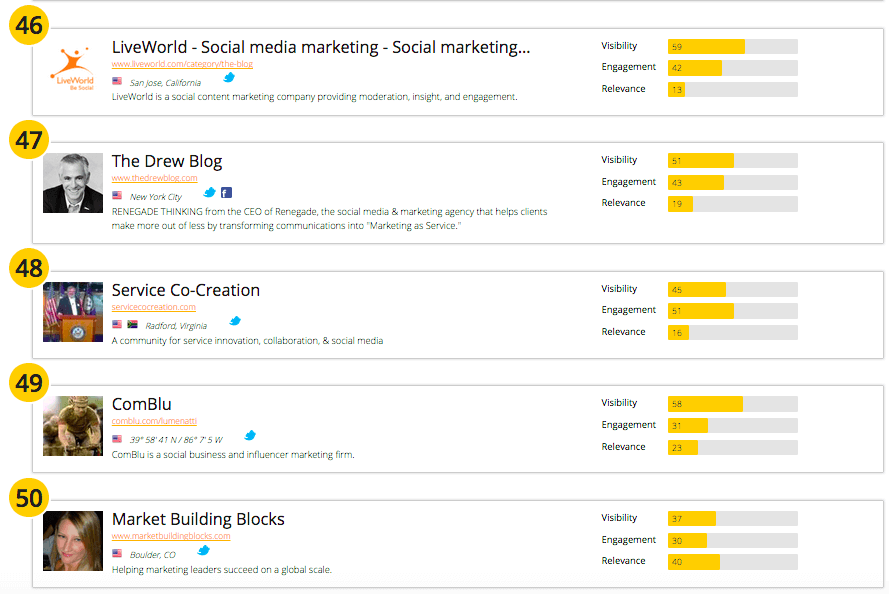
Task: Click The Drew Blog author photo
Action: (73, 183)
